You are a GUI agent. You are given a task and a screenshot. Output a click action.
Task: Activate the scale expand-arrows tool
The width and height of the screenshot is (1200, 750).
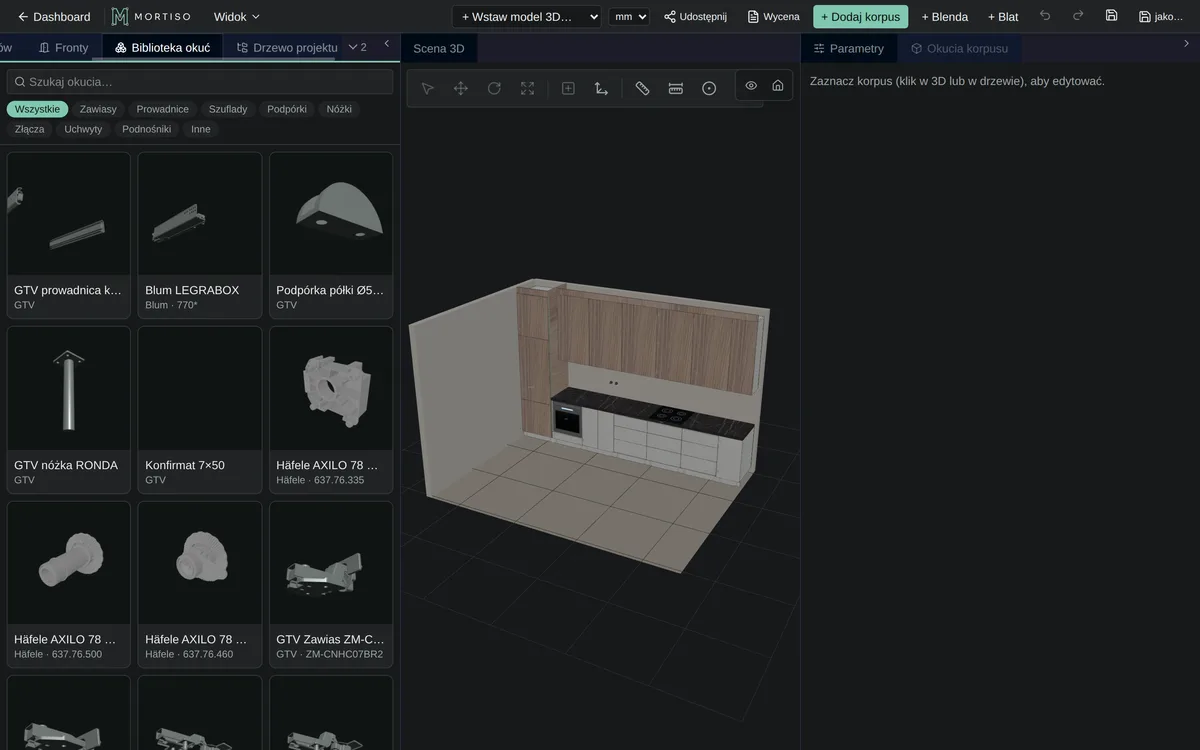528,88
